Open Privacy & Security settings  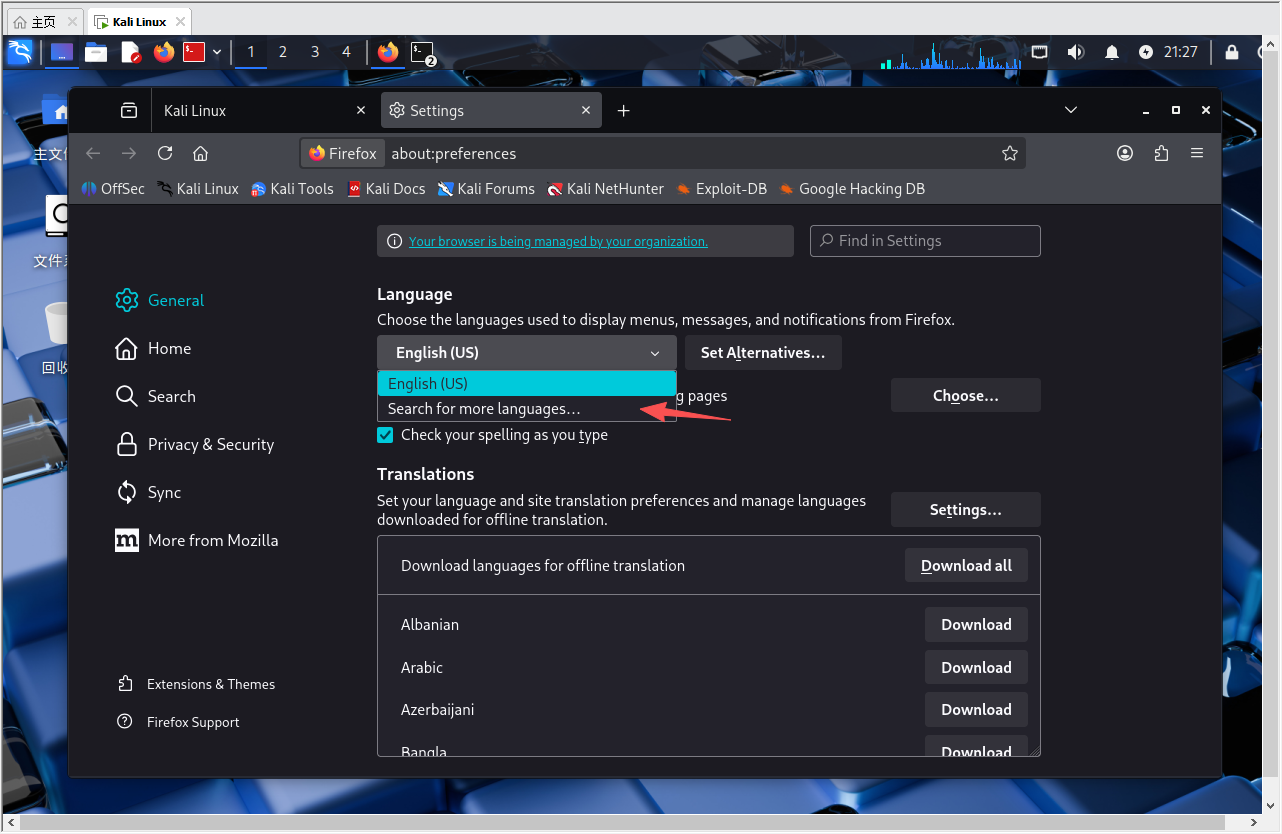point(195,444)
